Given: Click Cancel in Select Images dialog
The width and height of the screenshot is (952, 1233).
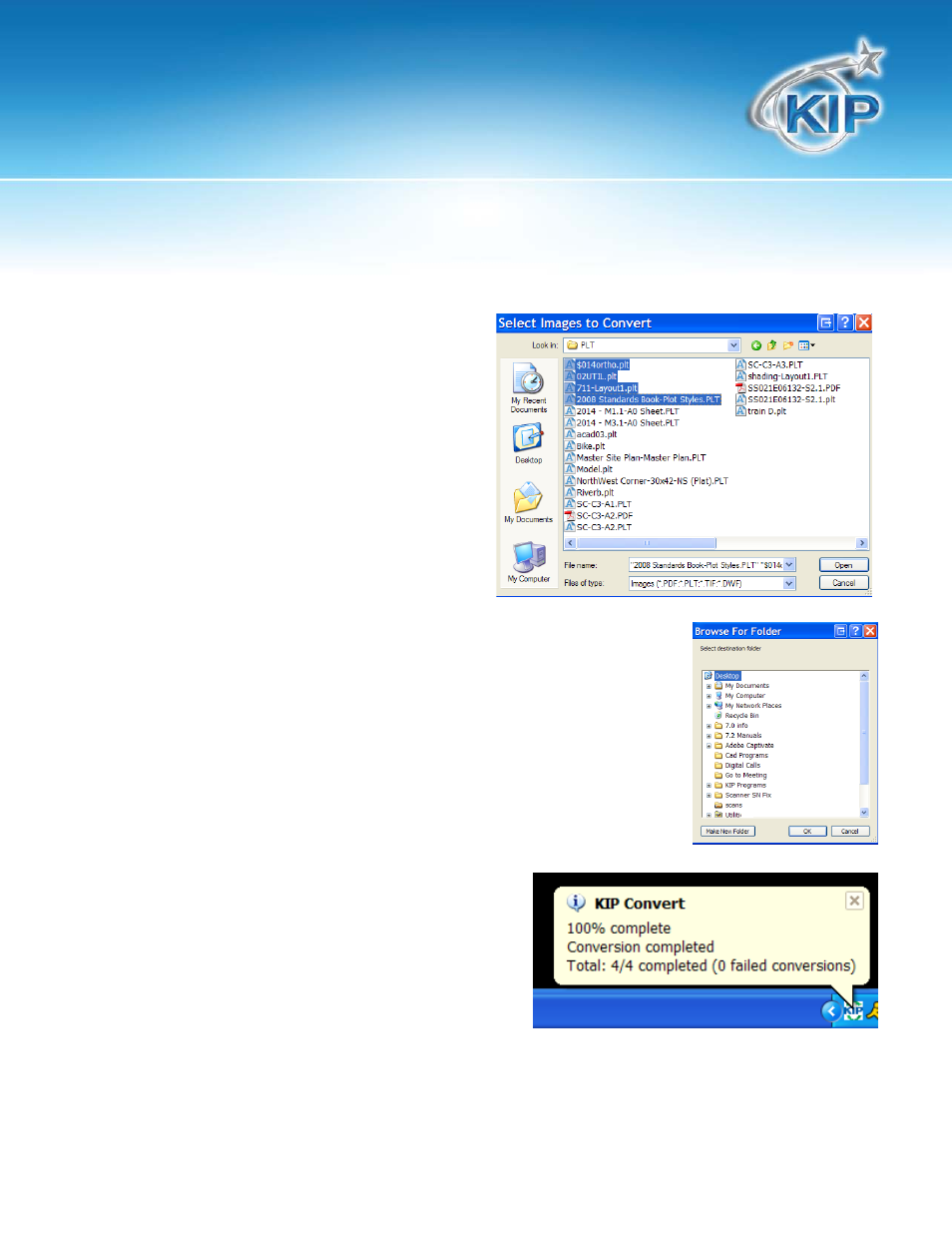Looking at the screenshot, I should coord(844,583).
